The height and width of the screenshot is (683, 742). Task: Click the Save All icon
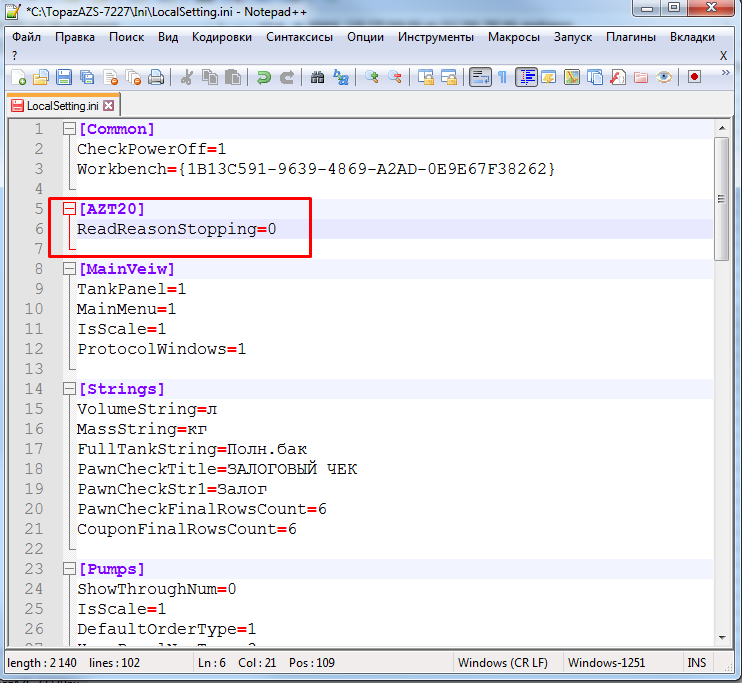[87, 77]
